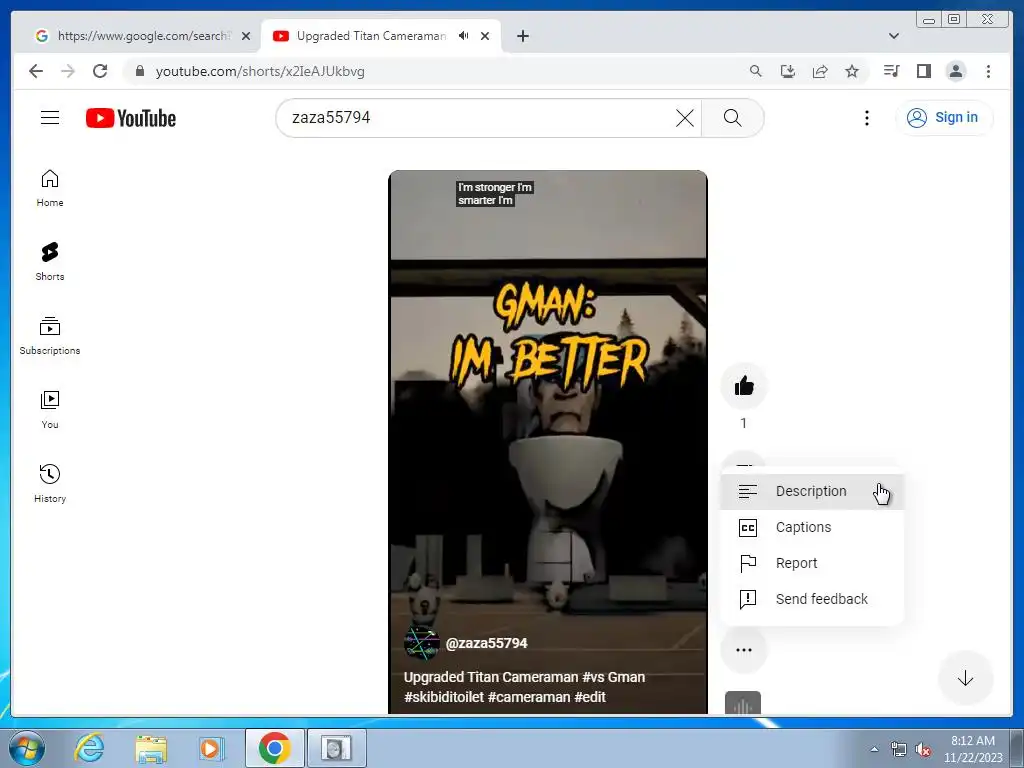Click the zoom magnifier in address bar
1024x768 pixels.
(756, 71)
